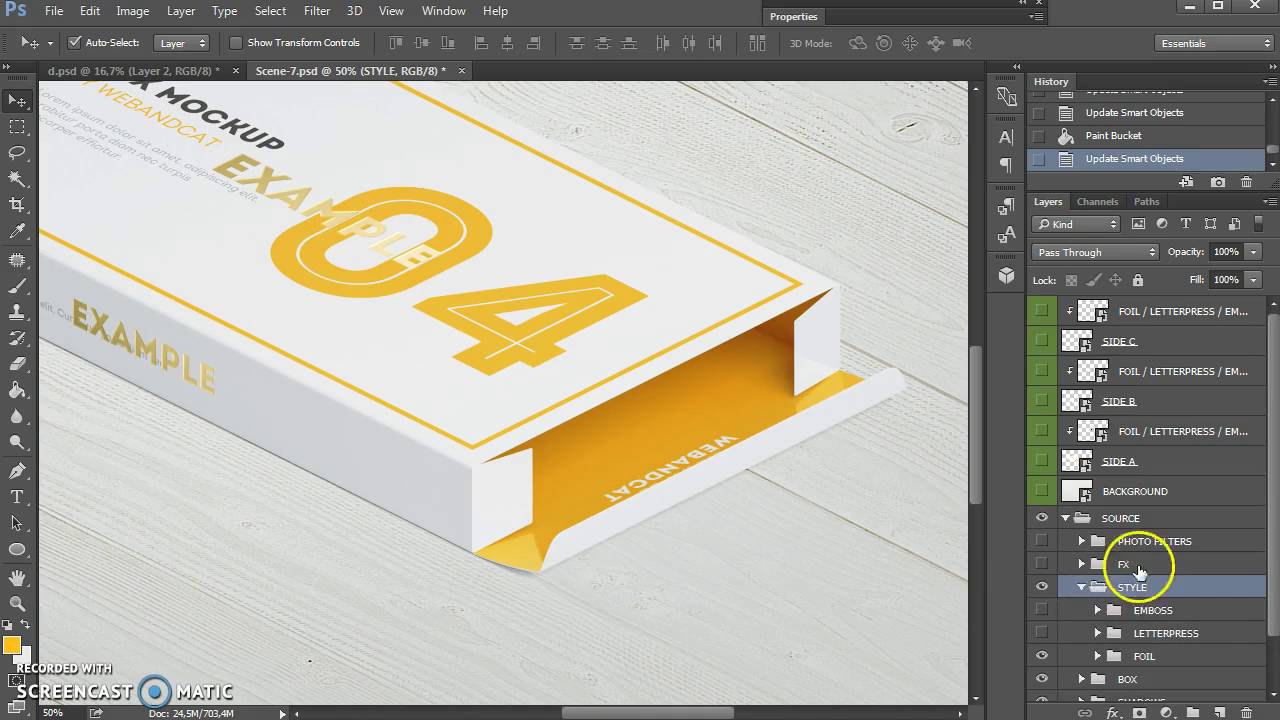The image size is (1280, 720).
Task: Show the EMBOSS group
Action: (1041, 610)
